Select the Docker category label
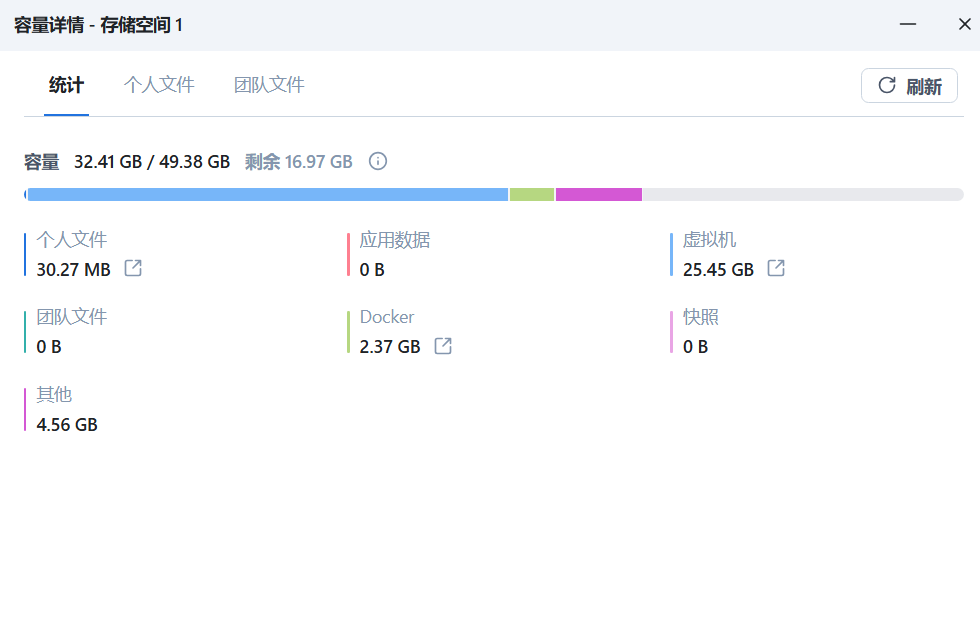Image resolution: width=980 pixels, height=629 pixels. [x=387, y=317]
